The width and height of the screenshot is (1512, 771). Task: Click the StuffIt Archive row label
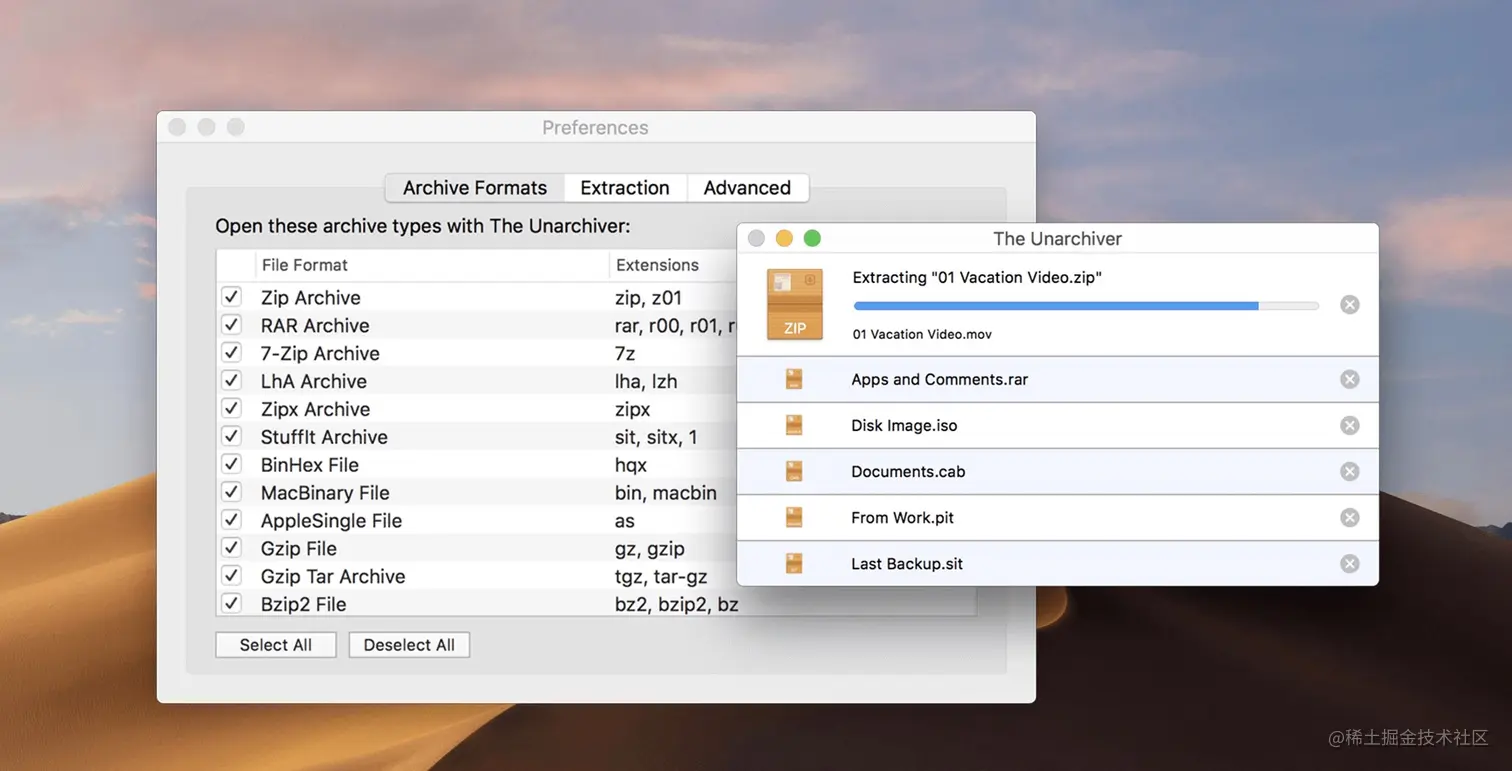coord(324,436)
